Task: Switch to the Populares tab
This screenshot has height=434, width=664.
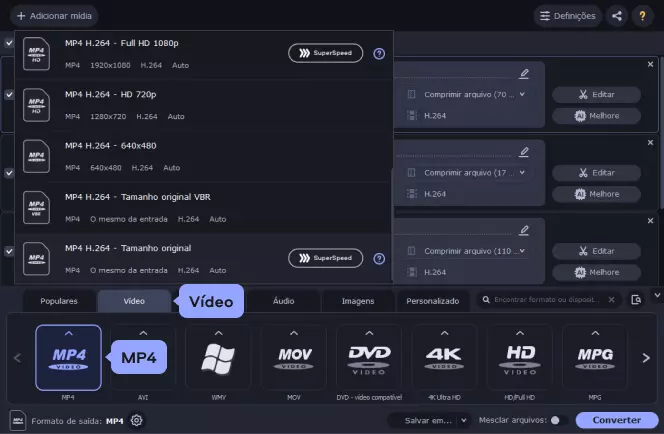Action: 59,301
